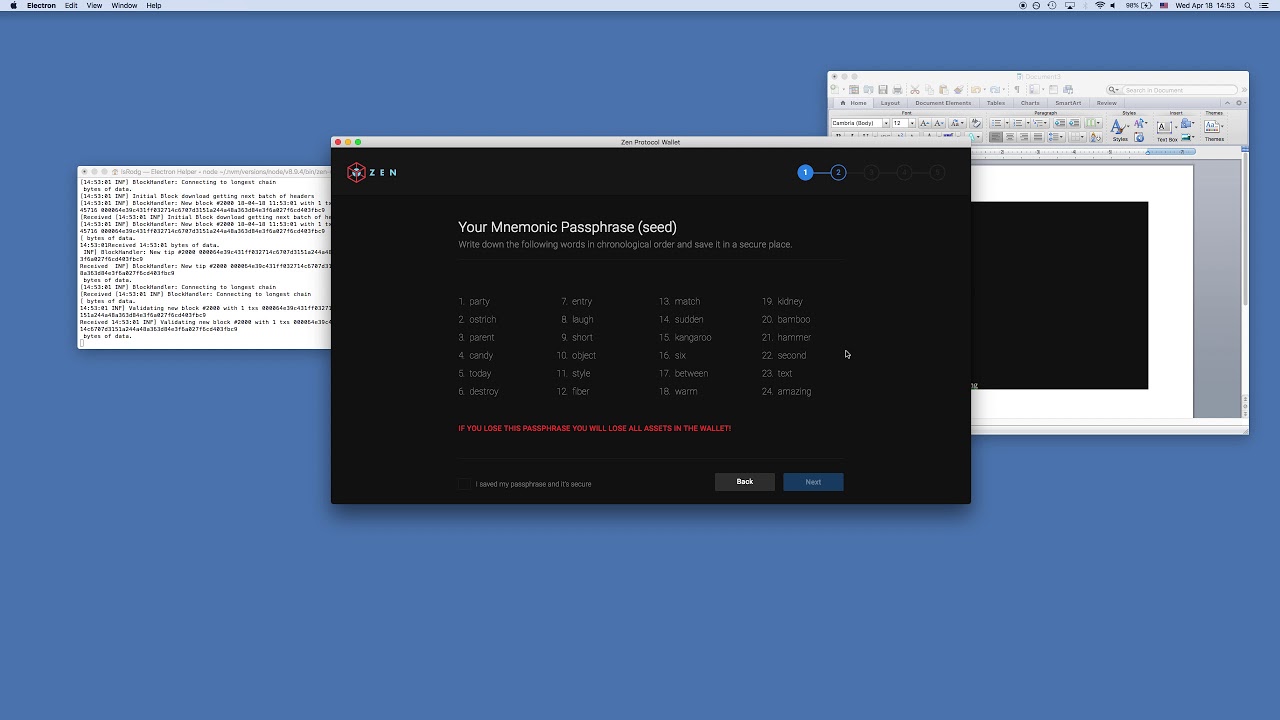Click the Grow Font icon in Word
The width and height of the screenshot is (1280, 720).
925,123
